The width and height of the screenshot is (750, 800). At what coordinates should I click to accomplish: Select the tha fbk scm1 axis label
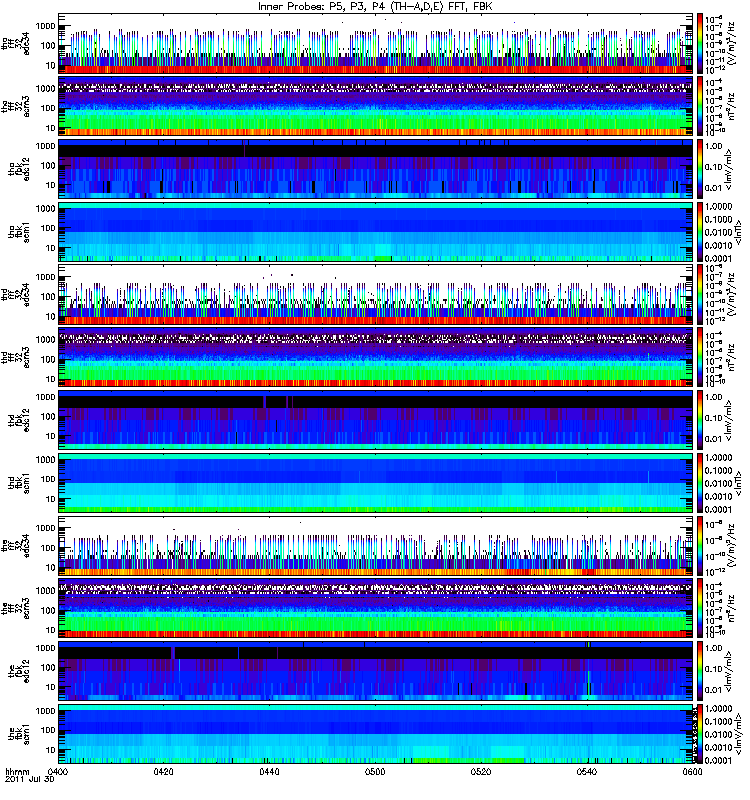coord(19,232)
